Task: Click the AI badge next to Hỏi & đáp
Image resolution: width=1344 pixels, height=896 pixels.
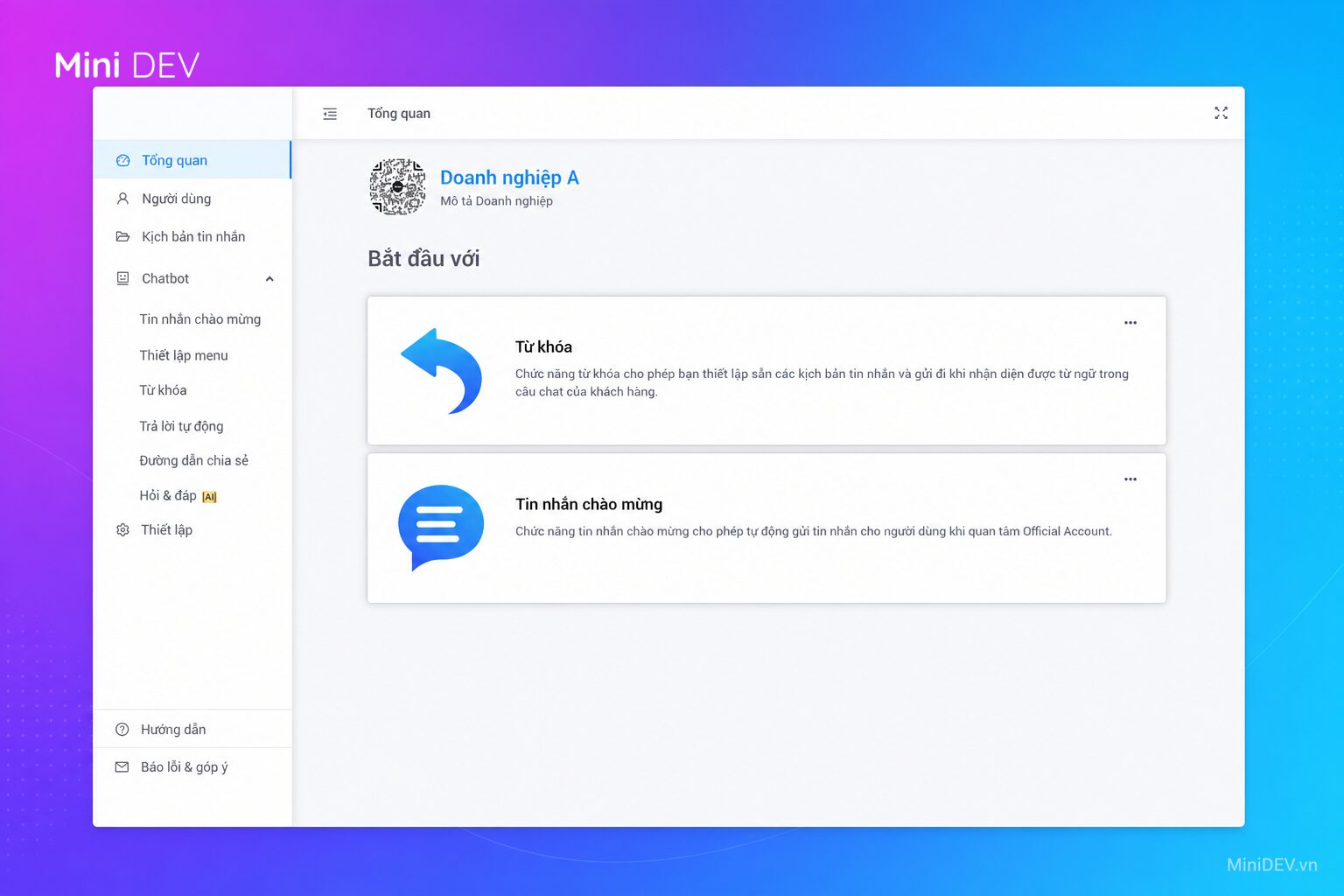Action: point(209,497)
